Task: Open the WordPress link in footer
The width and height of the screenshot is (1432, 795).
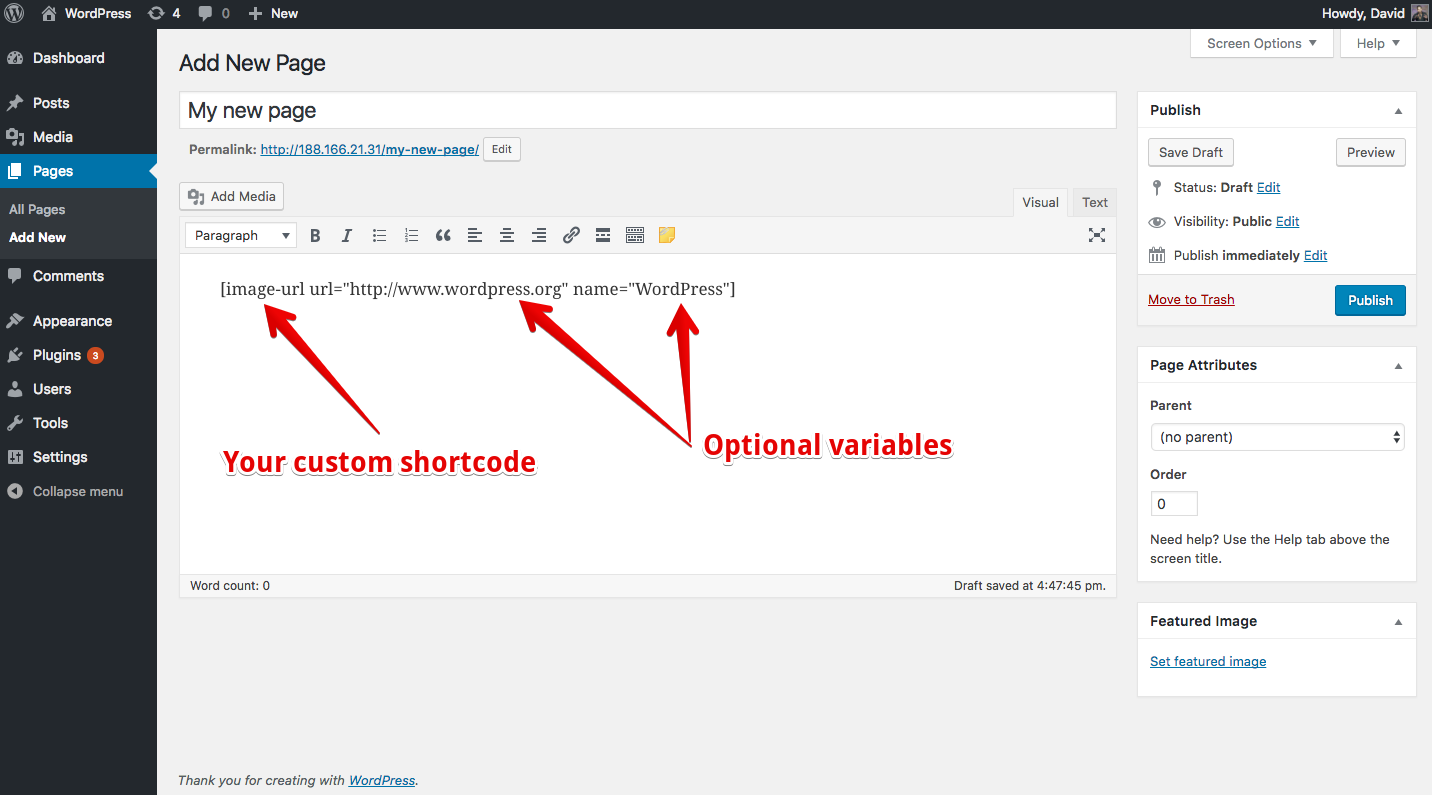Action: [x=382, y=780]
